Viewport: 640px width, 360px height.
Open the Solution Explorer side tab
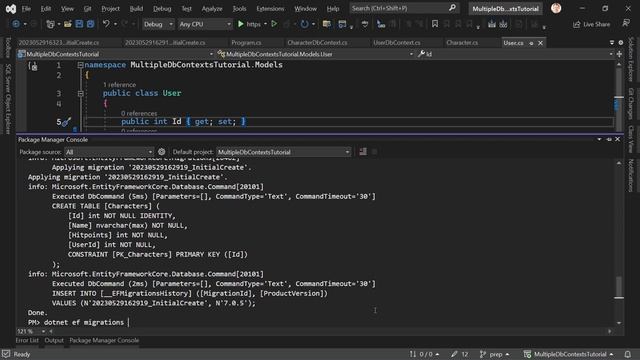pyautogui.click(x=631, y=59)
